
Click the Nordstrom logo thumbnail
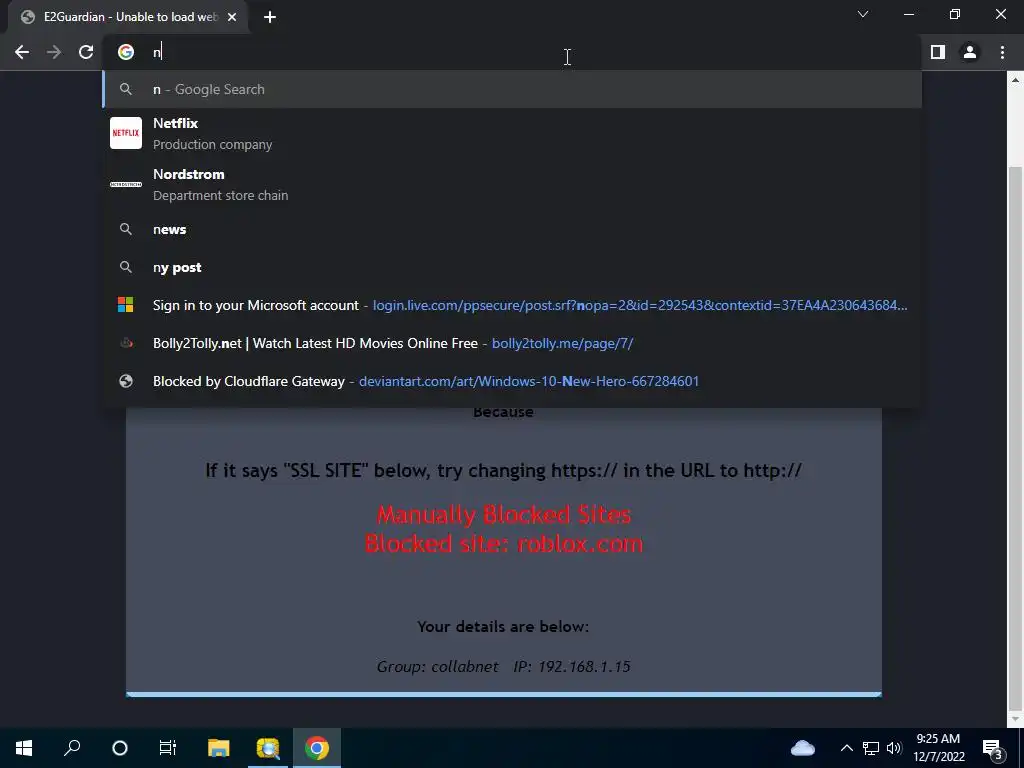click(126, 184)
